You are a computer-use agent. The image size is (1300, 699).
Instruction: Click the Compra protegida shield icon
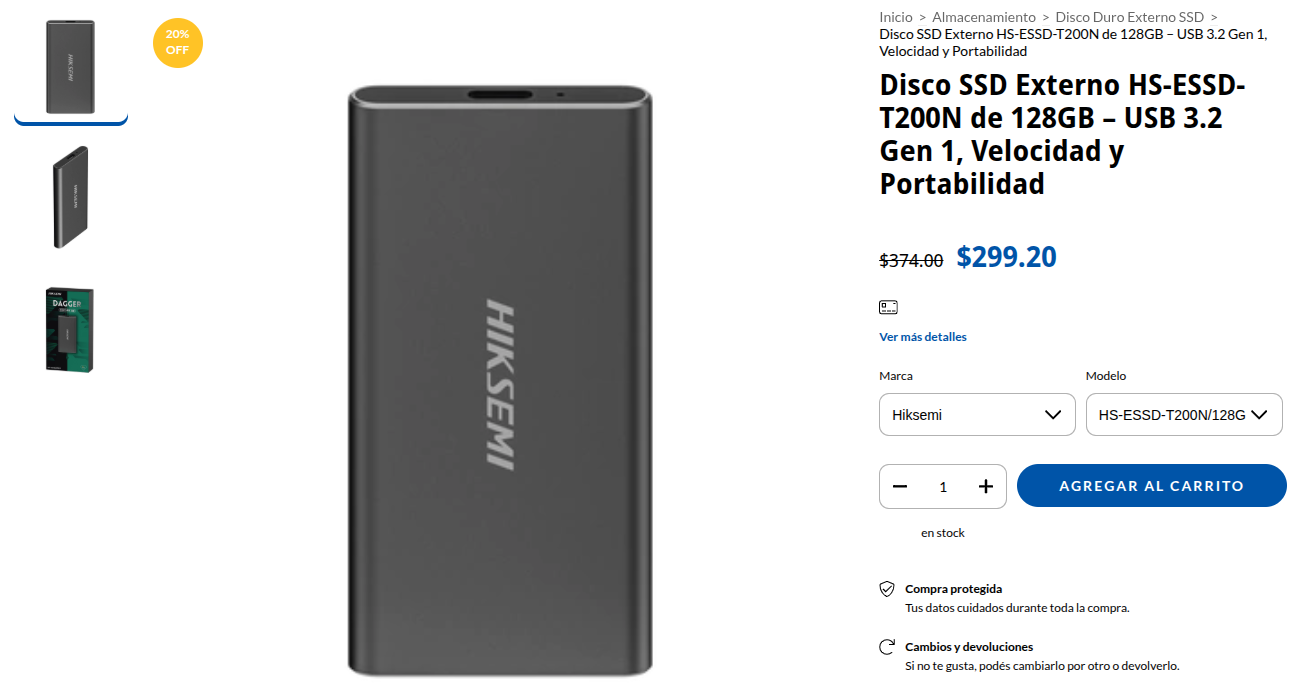[886, 589]
